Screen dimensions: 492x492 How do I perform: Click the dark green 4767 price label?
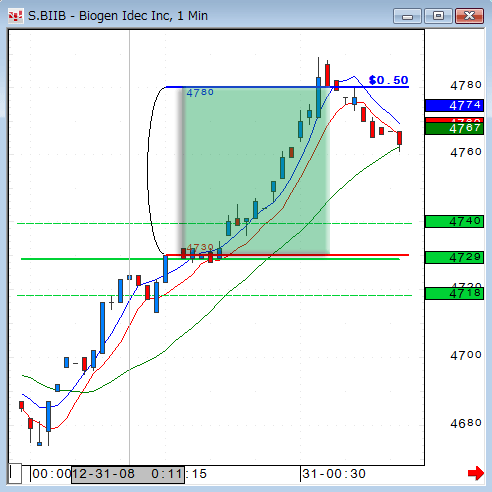pyautogui.click(x=454, y=128)
